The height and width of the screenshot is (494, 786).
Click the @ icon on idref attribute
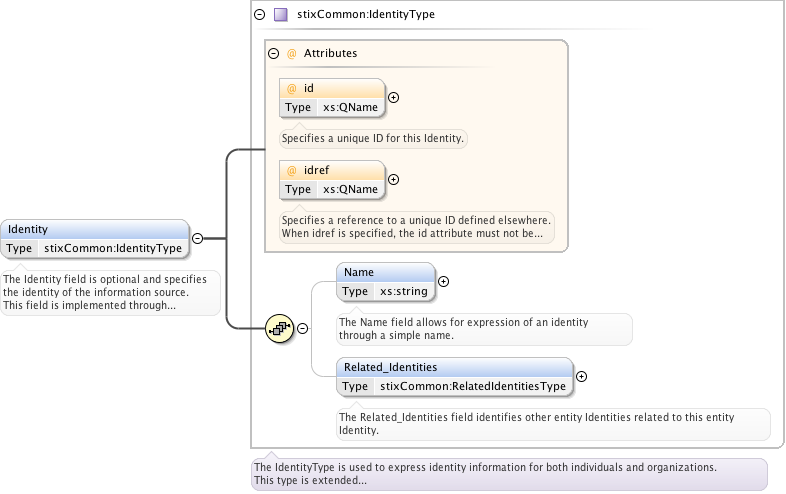click(292, 170)
